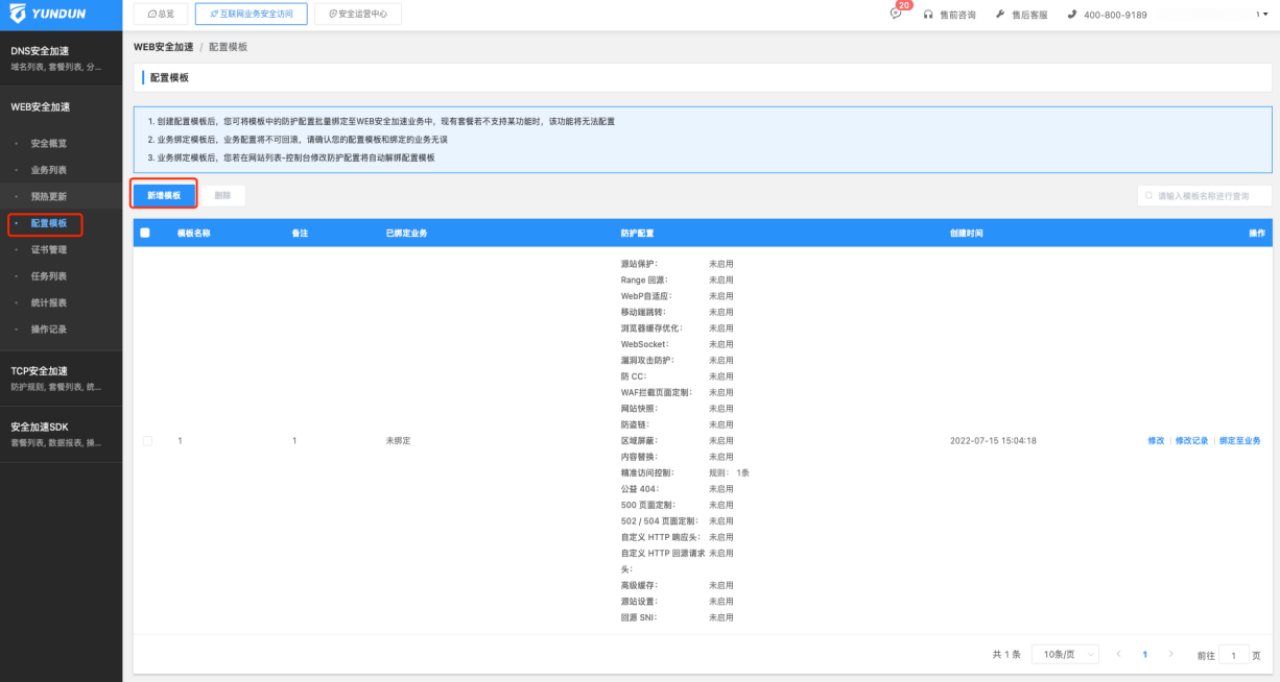This screenshot has width=1280, height=682.
Task: Open 修改记录 link for template 1
Action: pyautogui.click(x=1192, y=441)
